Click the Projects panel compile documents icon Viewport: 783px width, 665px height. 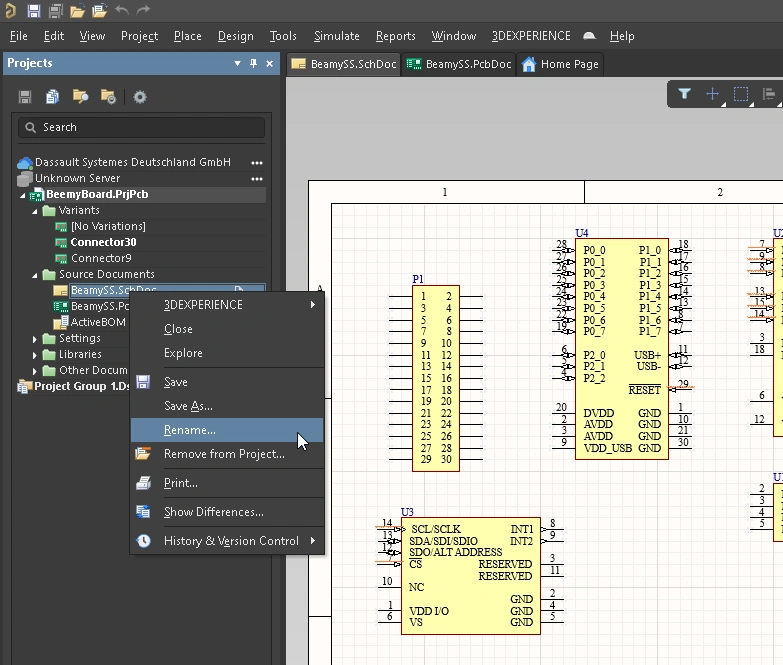coord(52,97)
